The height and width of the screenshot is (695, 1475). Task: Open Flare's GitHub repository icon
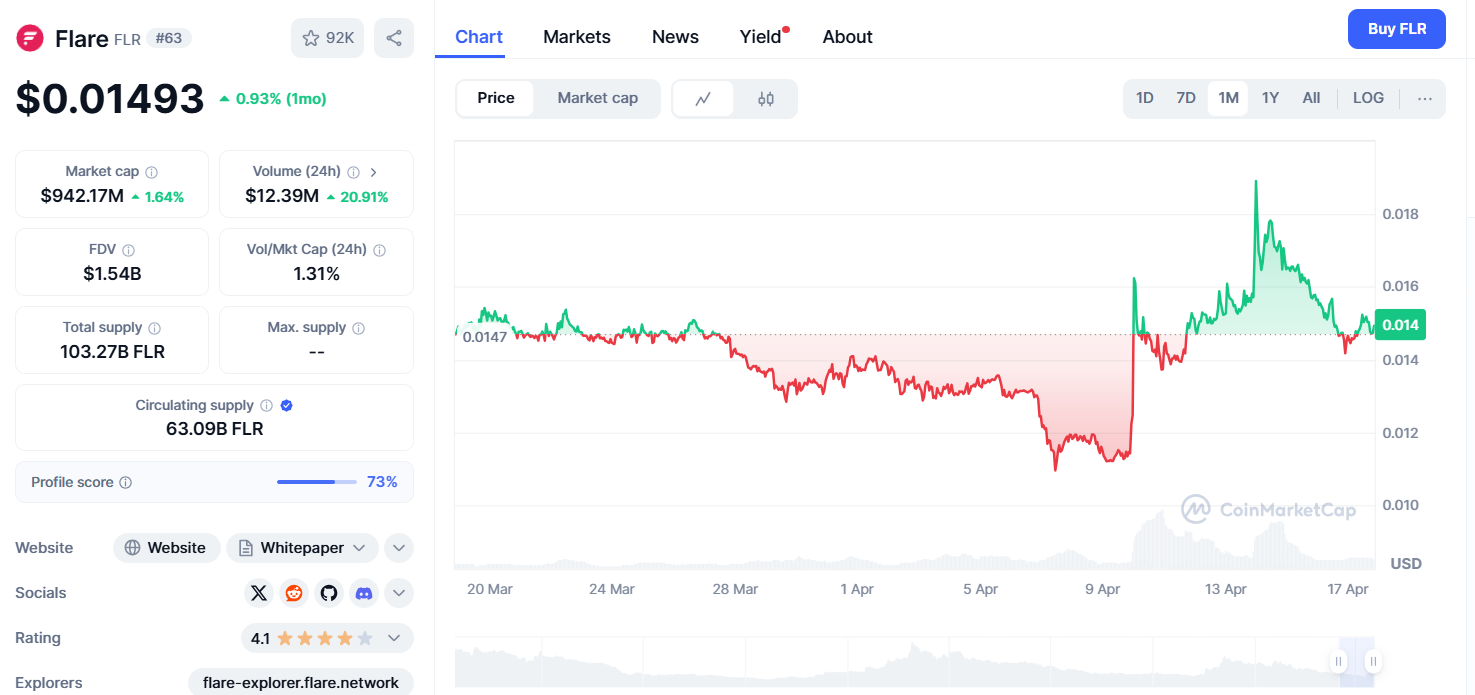[x=329, y=593]
